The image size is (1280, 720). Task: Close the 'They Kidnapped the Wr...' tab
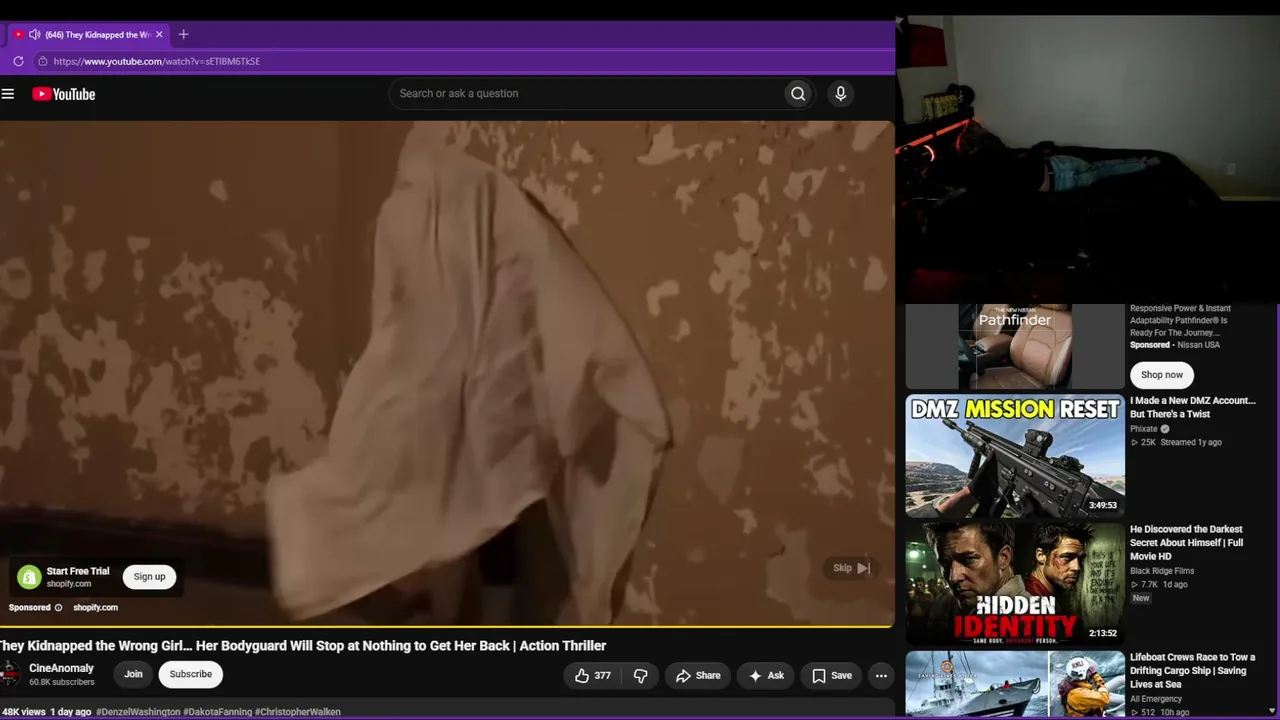pos(159,34)
